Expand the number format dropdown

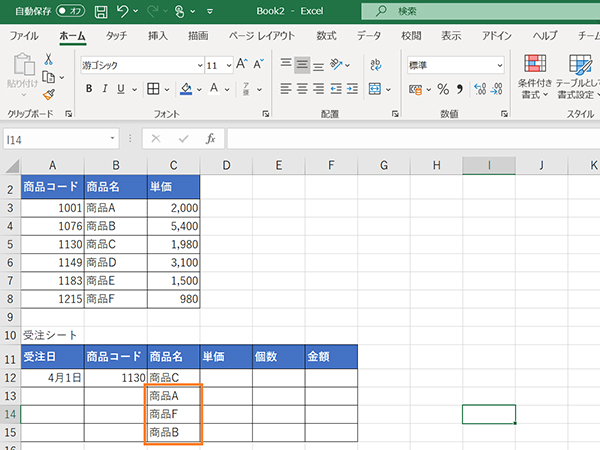point(498,65)
